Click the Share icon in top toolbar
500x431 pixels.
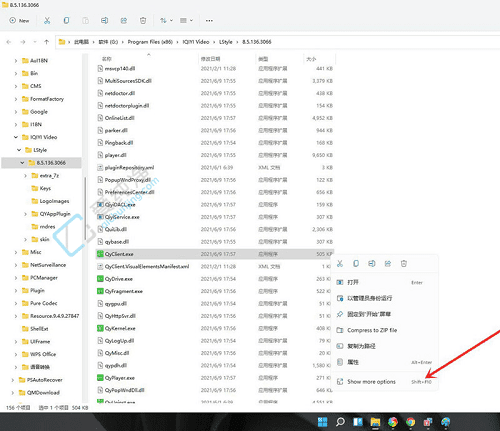pyautogui.click(x=124, y=21)
